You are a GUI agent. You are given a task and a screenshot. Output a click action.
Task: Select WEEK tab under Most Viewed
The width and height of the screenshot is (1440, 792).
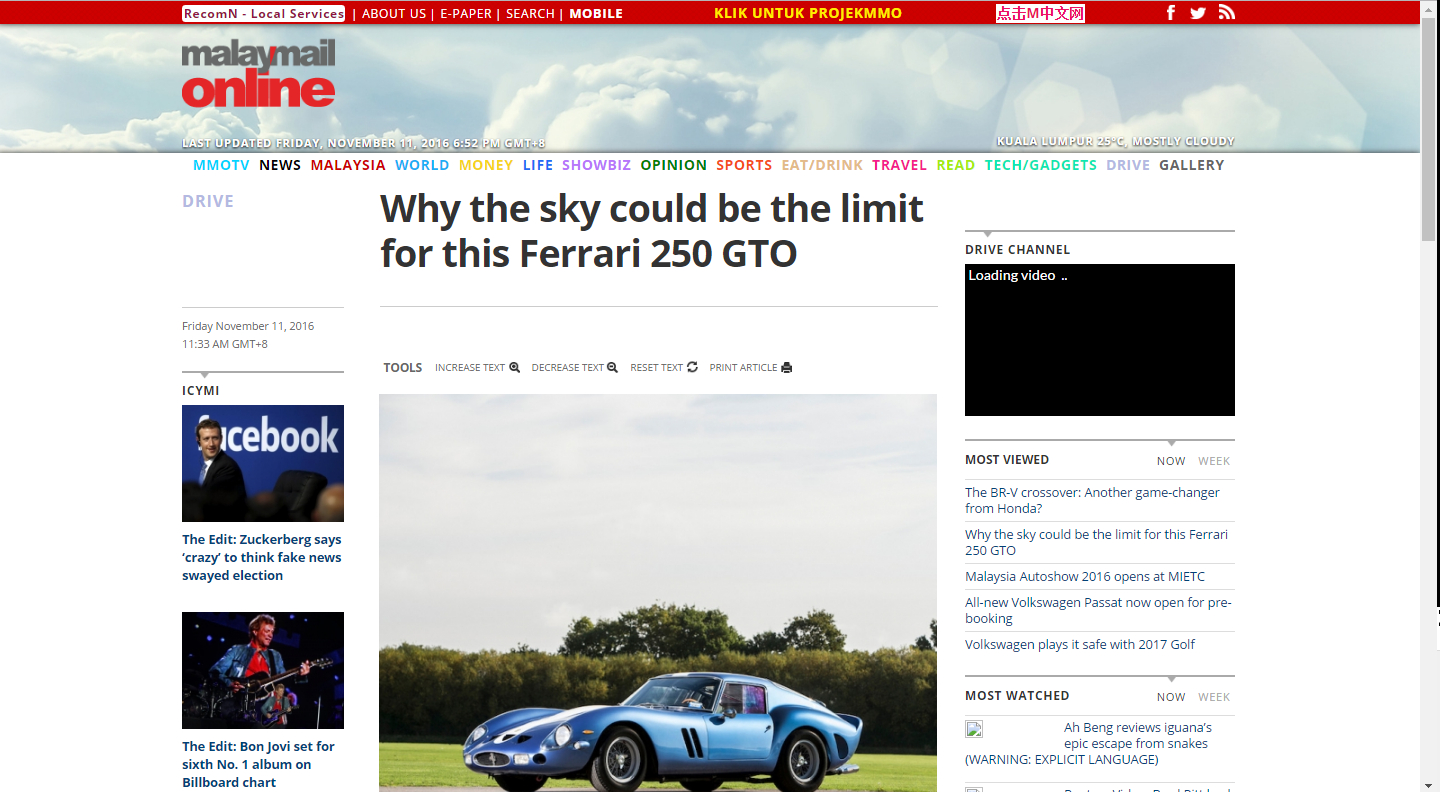coord(1214,461)
